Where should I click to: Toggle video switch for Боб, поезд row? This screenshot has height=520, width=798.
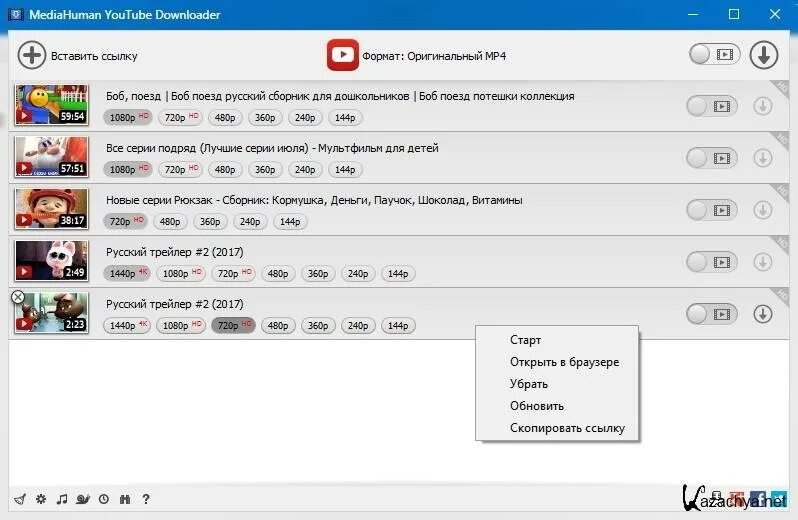tap(711, 106)
